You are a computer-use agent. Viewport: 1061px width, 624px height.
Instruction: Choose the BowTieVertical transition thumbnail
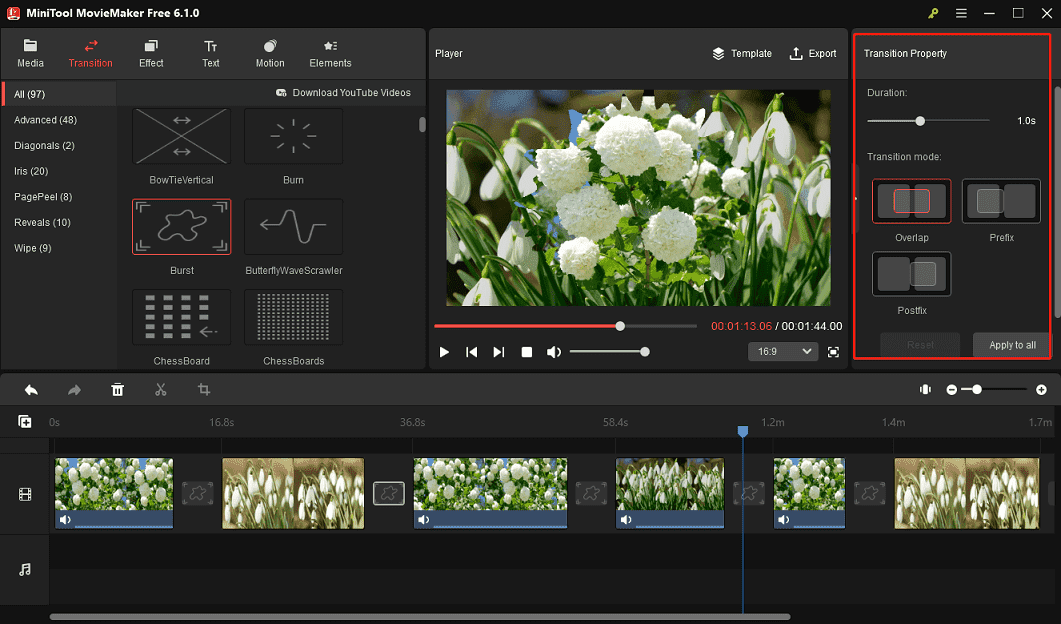tap(181, 136)
